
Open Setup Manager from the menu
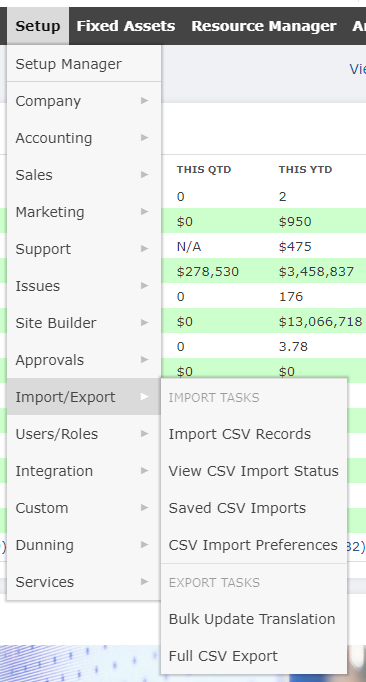tap(84, 64)
